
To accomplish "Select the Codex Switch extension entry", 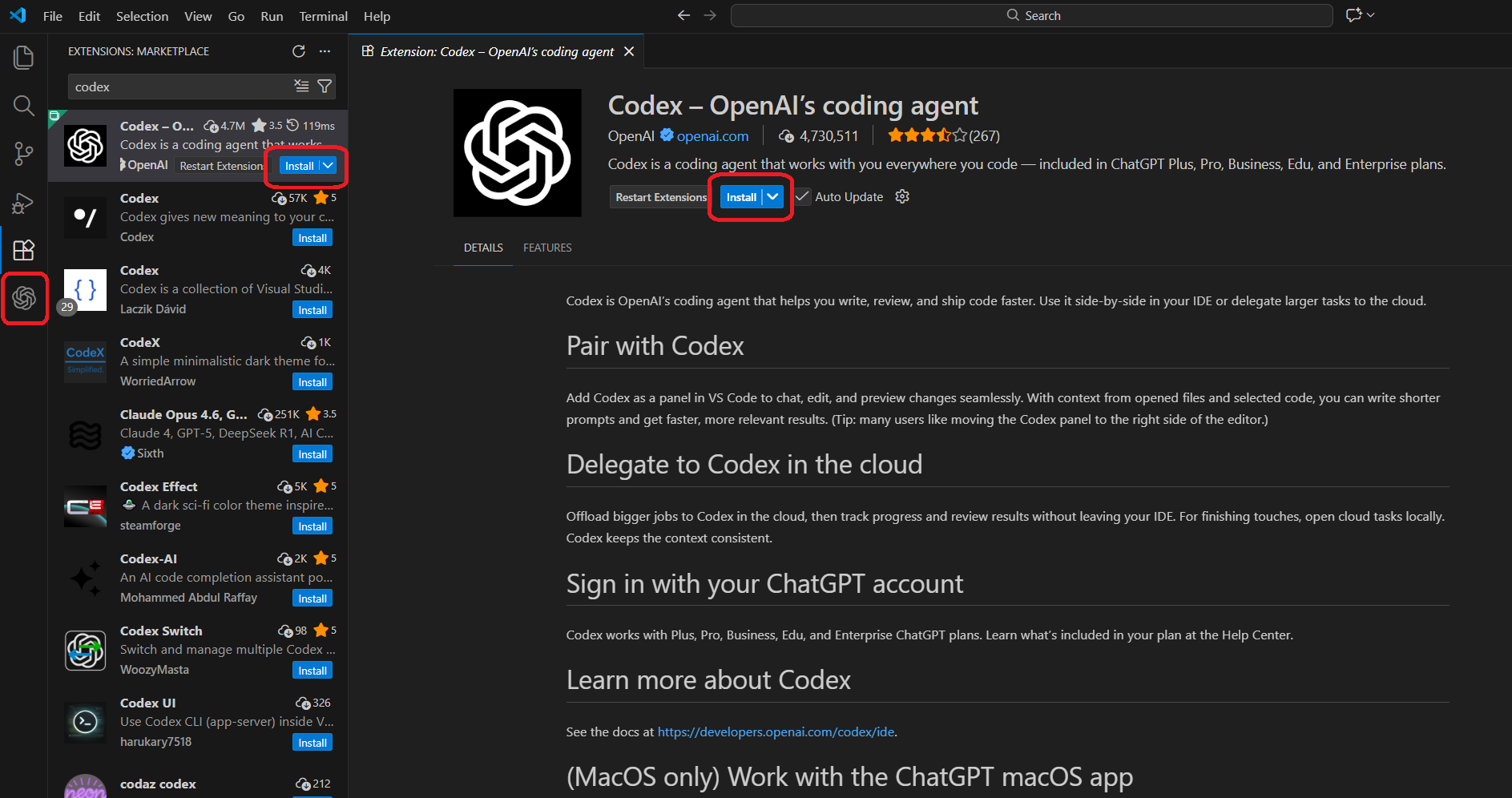I will (198, 651).
